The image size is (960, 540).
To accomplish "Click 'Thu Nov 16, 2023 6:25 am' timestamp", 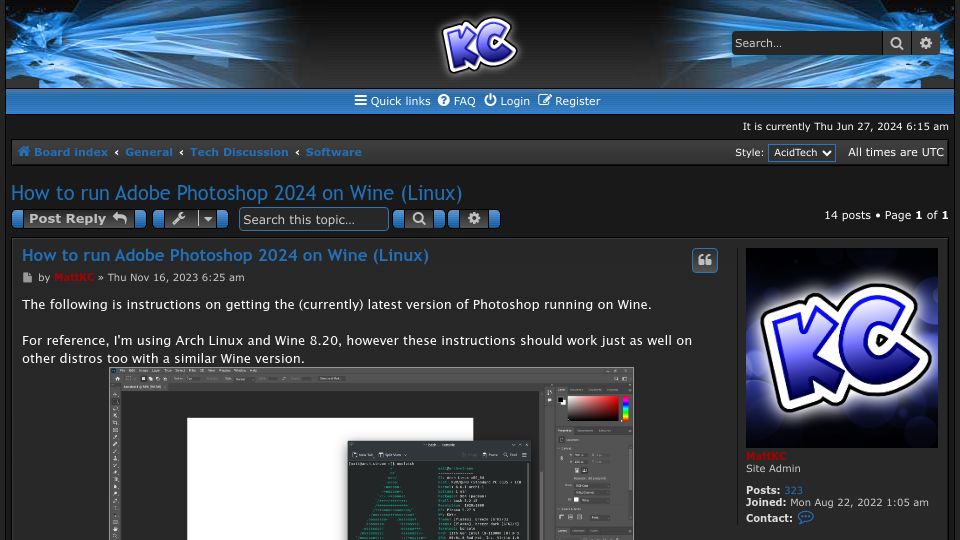I will point(176,277).
